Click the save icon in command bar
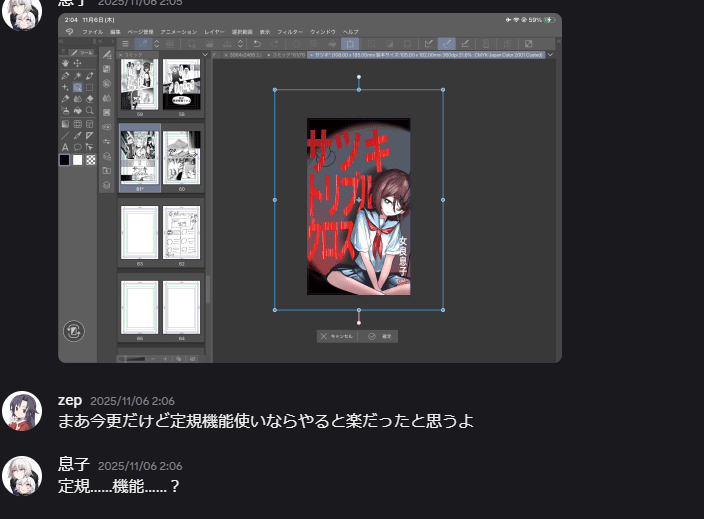 click(x=227, y=44)
